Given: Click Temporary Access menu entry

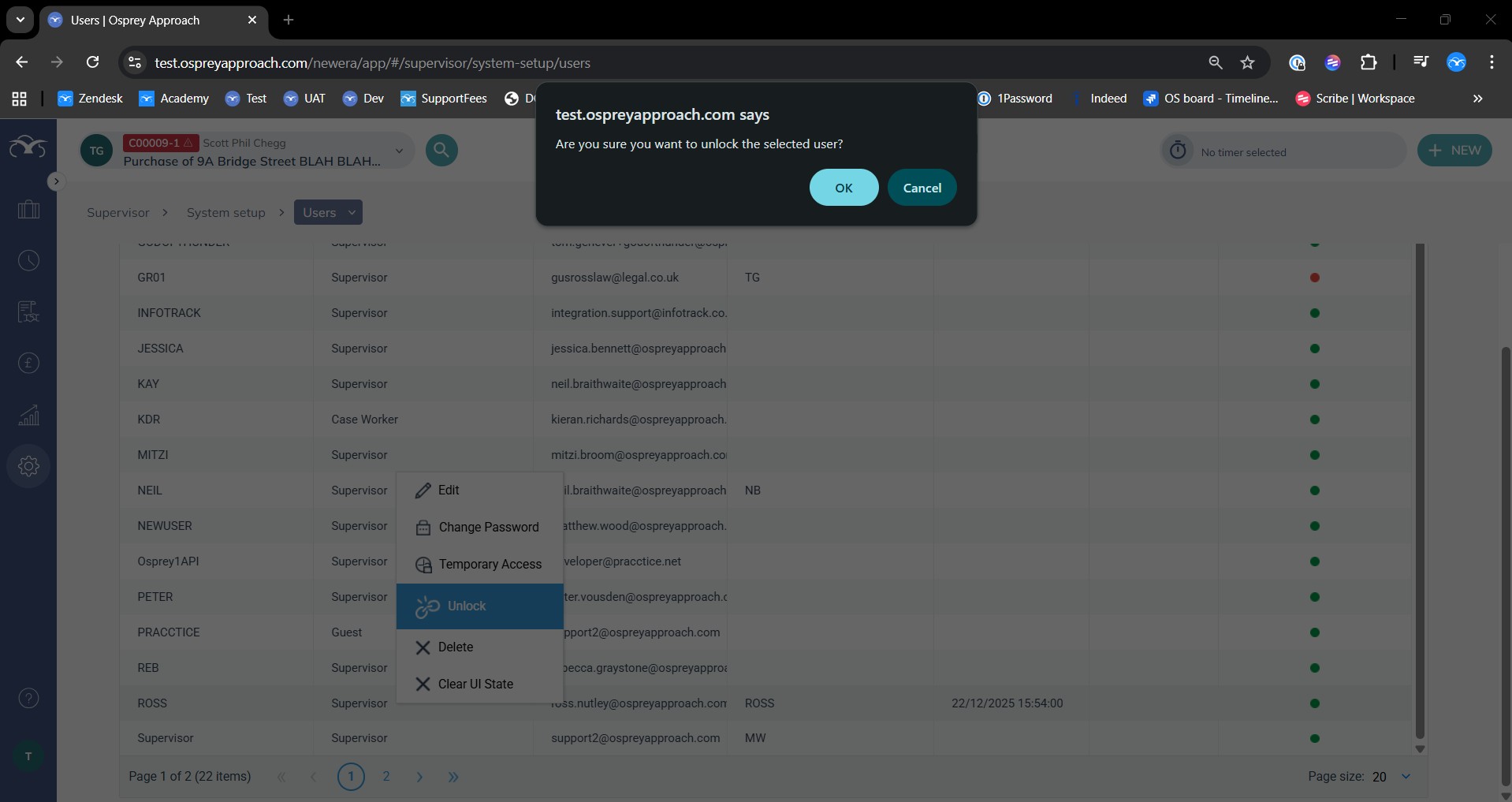Looking at the screenshot, I should [490, 565].
